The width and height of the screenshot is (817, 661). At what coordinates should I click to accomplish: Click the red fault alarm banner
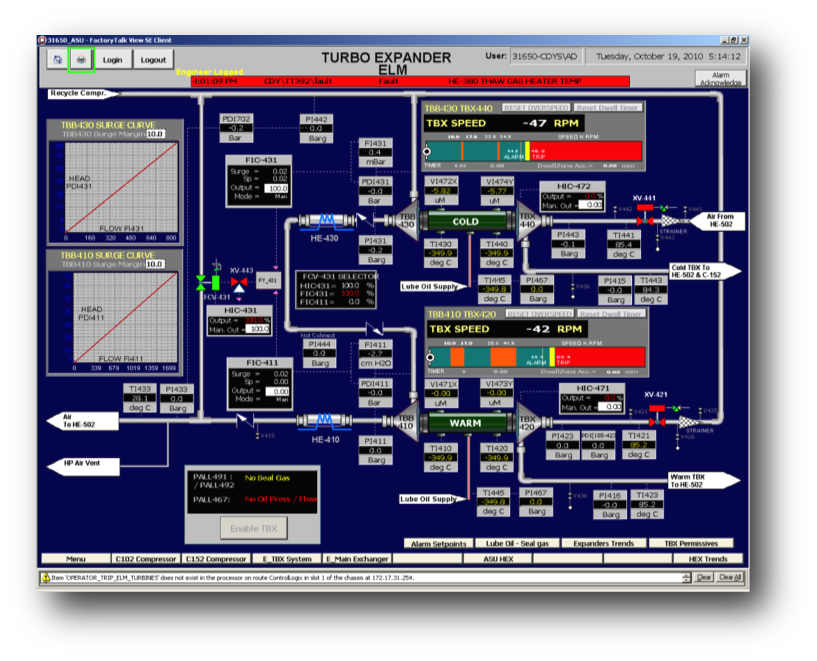point(410,81)
